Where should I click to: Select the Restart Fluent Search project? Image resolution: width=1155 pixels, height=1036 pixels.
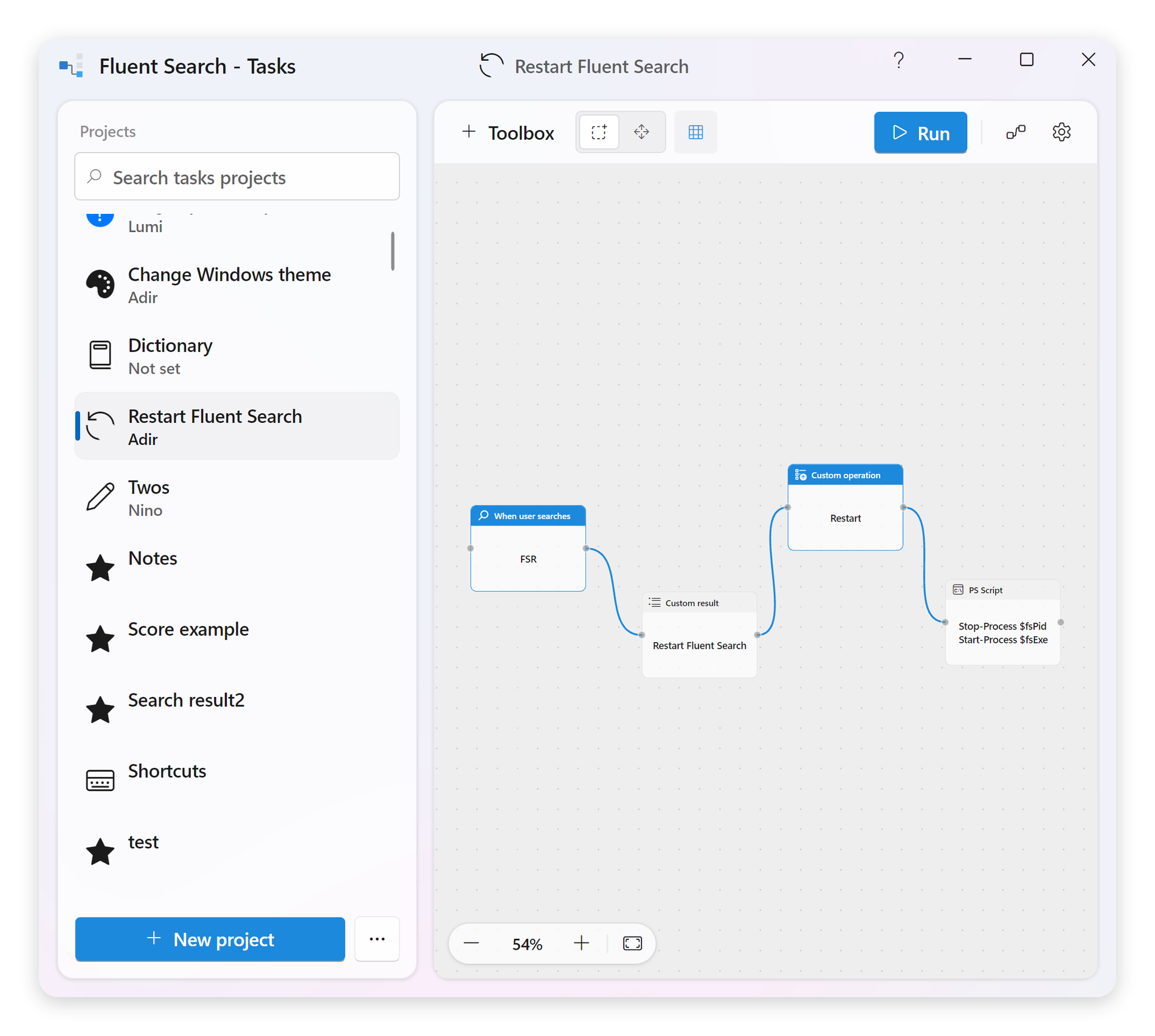237,426
